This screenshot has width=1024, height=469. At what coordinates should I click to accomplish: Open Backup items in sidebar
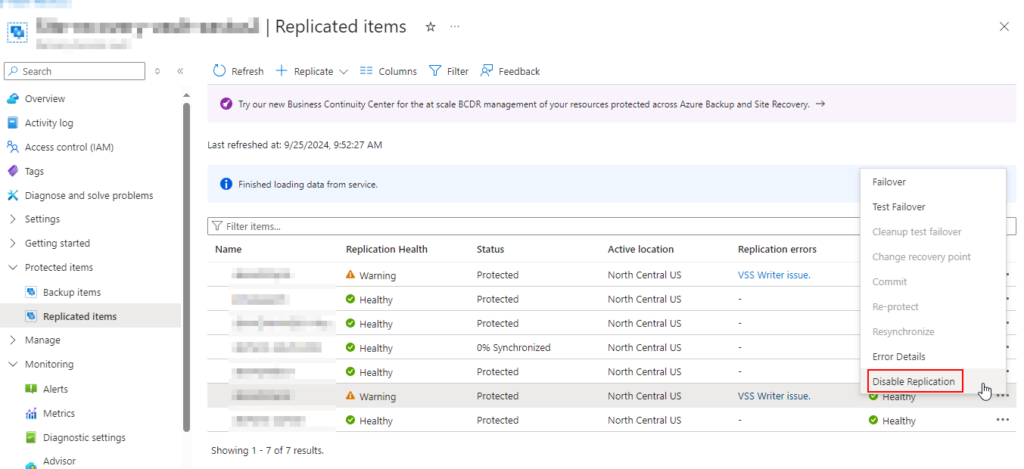[x=71, y=292]
